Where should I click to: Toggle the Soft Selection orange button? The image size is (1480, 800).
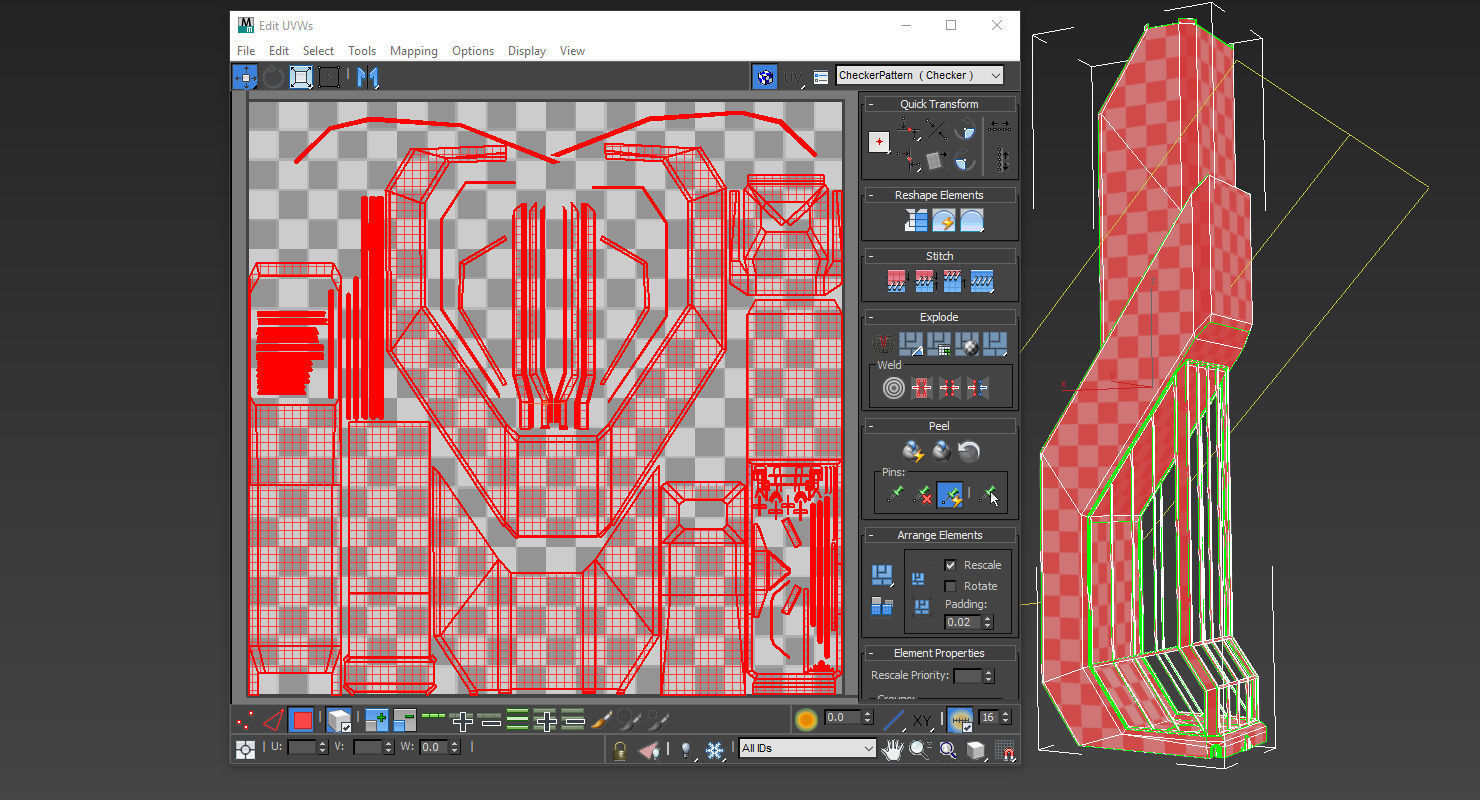click(806, 718)
